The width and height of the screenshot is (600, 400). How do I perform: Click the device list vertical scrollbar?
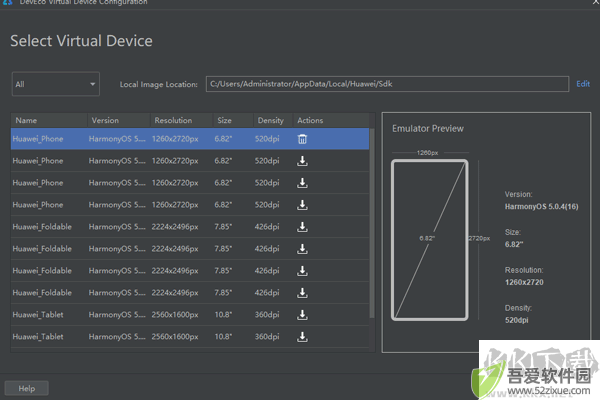coord(372,223)
